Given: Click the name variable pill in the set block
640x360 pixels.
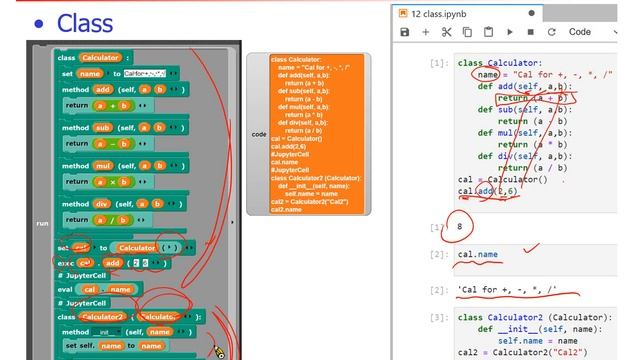Looking at the screenshot, I should pyautogui.click(x=90, y=73).
